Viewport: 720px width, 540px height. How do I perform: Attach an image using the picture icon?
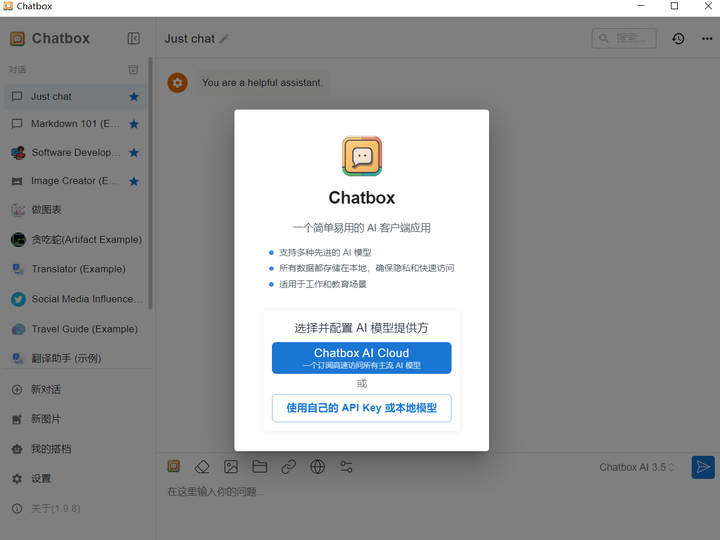point(231,467)
